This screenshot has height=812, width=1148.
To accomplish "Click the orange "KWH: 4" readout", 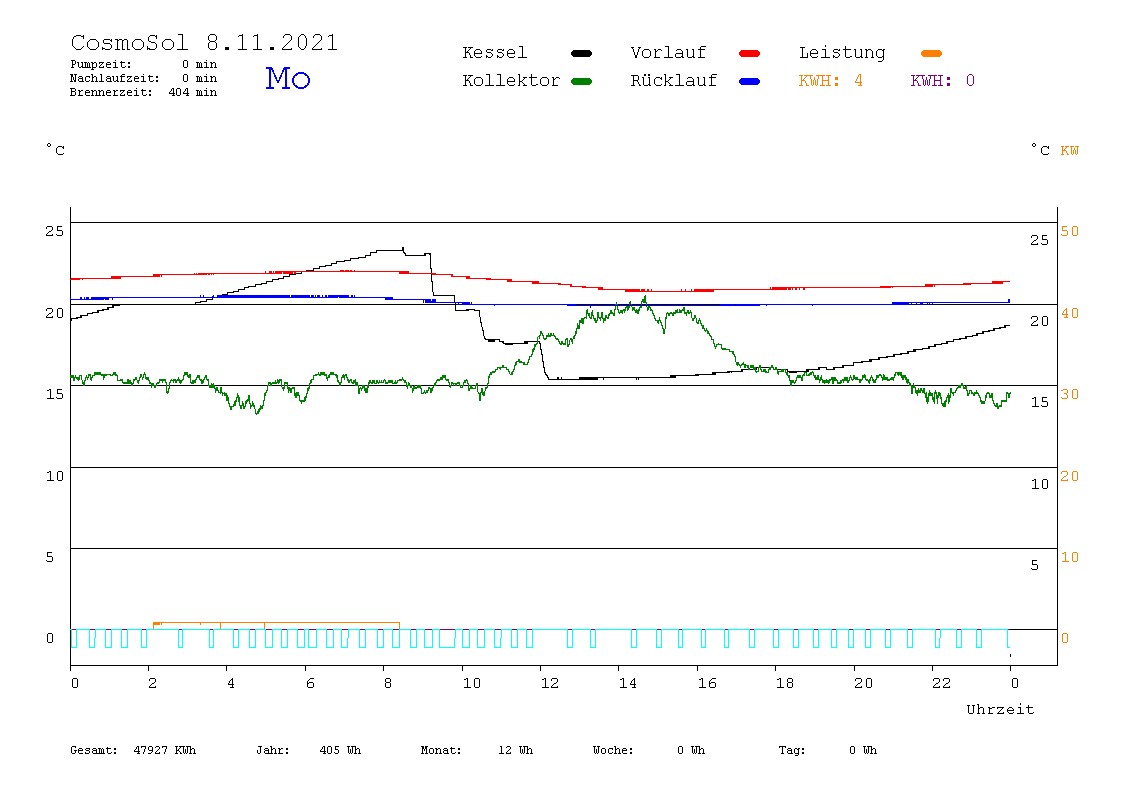I will tap(831, 81).
